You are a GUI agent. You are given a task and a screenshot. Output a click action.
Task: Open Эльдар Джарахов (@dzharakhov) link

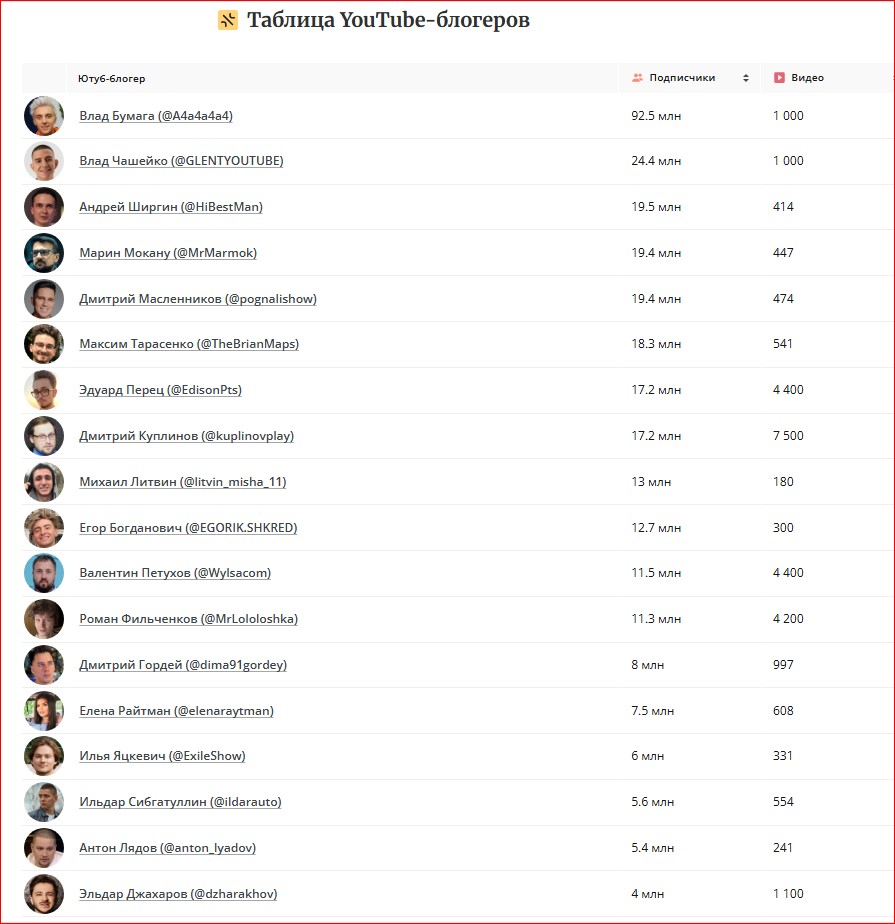pyautogui.click(x=178, y=894)
